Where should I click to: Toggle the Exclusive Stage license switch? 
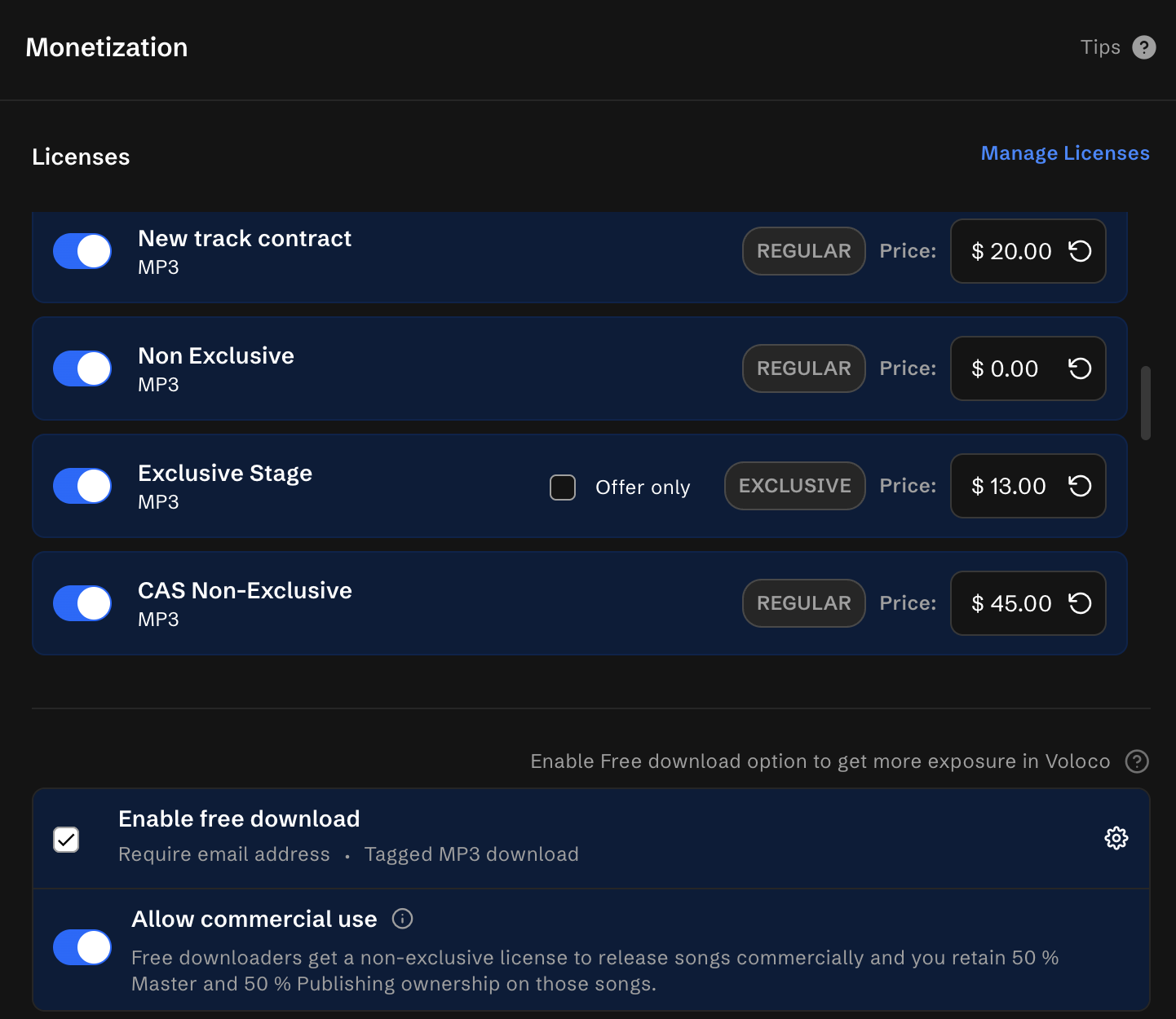click(82, 486)
